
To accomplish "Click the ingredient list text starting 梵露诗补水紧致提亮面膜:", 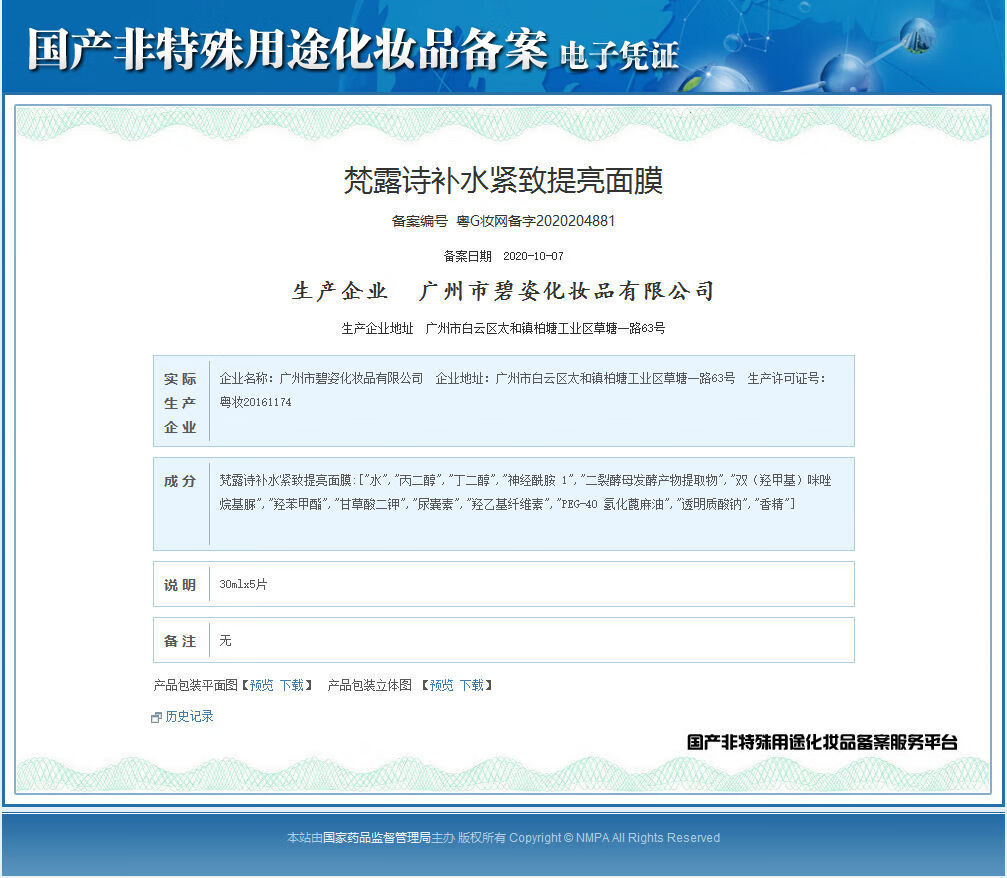I will (x=525, y=492).
